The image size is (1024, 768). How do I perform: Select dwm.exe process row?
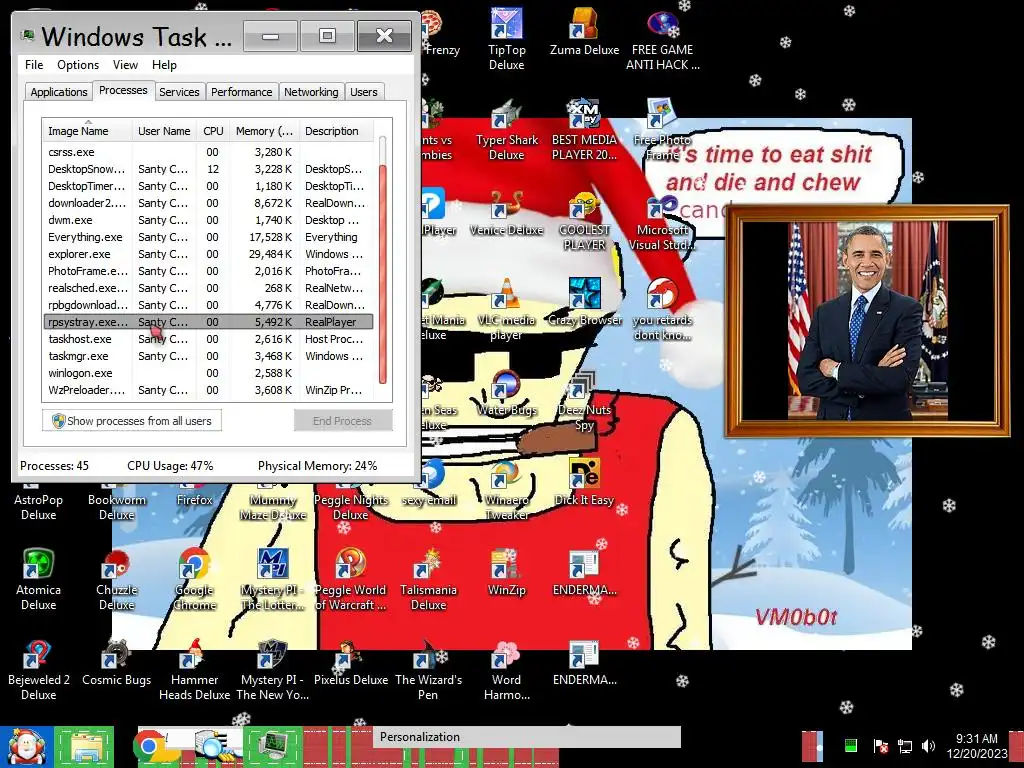[x=208, y=220]
